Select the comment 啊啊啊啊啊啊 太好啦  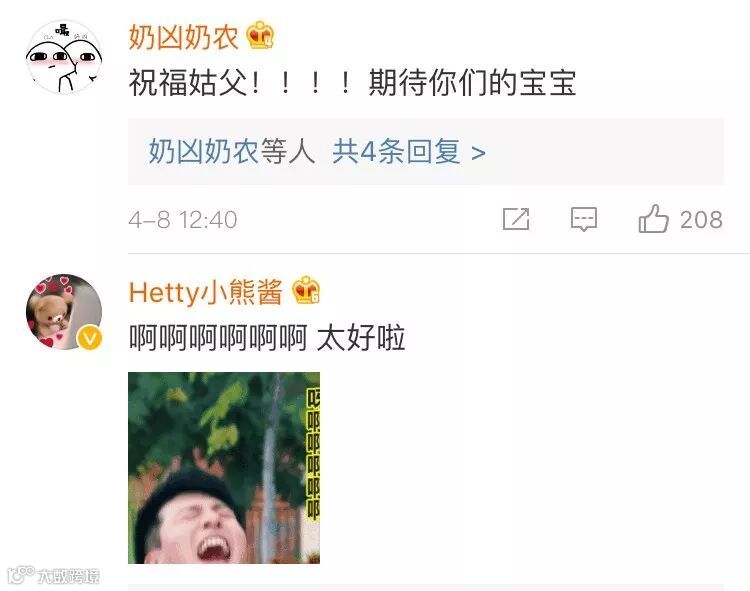(x=267, y=338)
